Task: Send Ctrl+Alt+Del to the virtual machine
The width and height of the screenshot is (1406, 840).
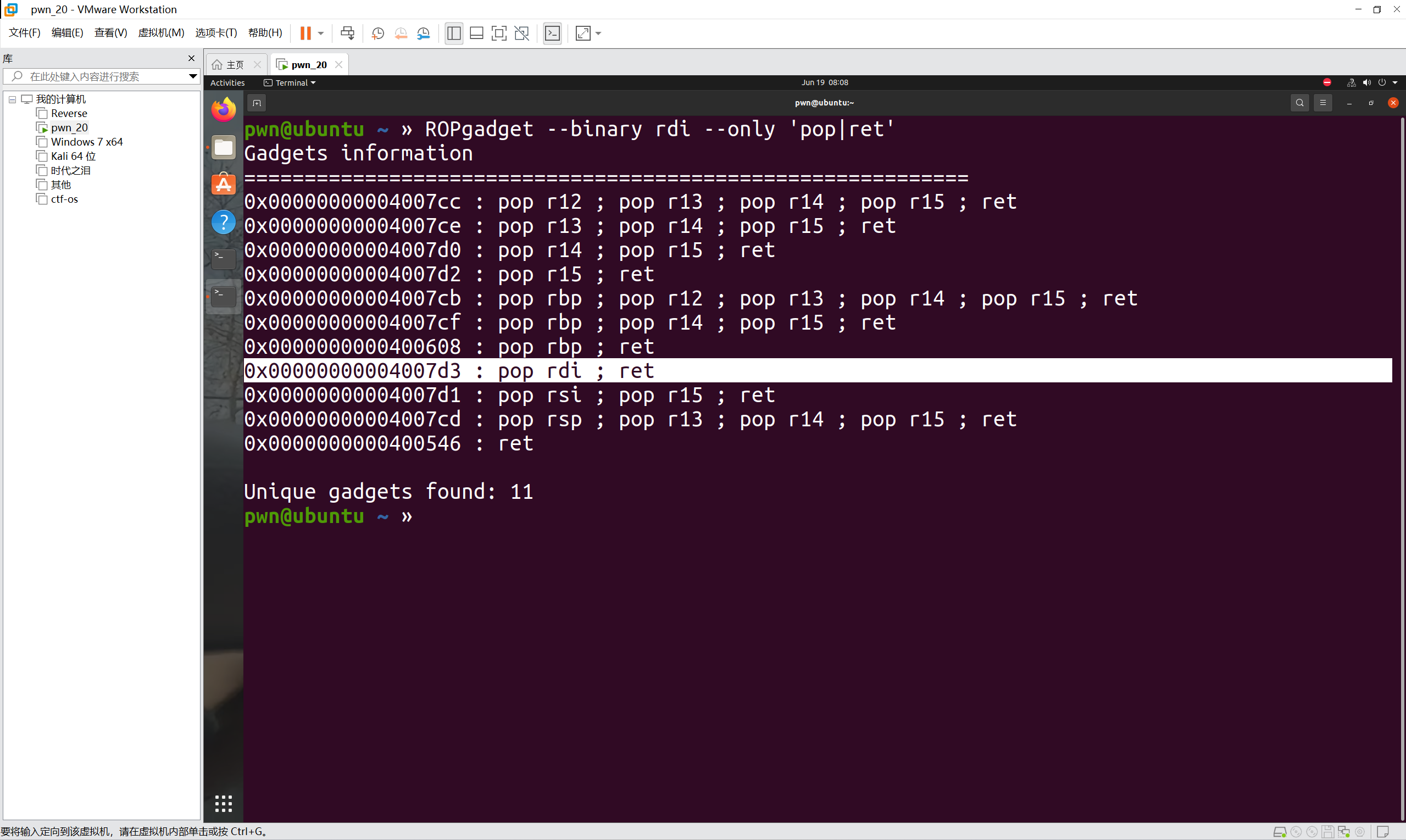Action: coord(348,34)
